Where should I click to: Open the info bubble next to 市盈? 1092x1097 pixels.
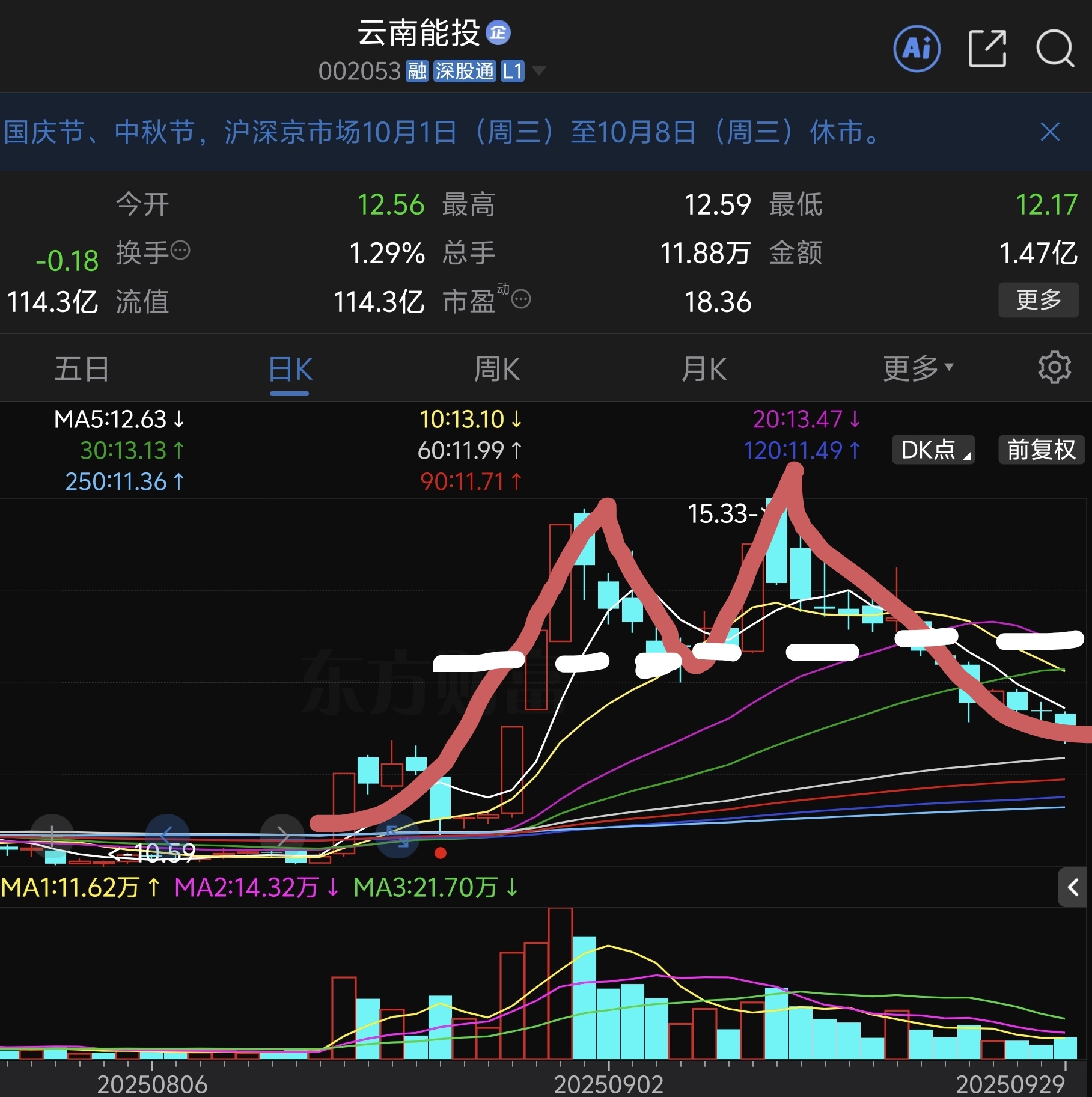pyautogui.click(x=521, y=299)
